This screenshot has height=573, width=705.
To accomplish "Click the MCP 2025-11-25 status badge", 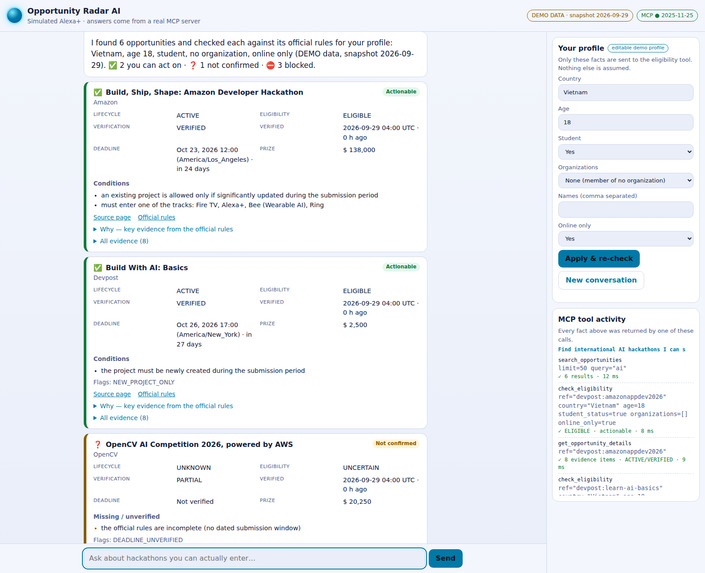I will click(x=667, y=15).
